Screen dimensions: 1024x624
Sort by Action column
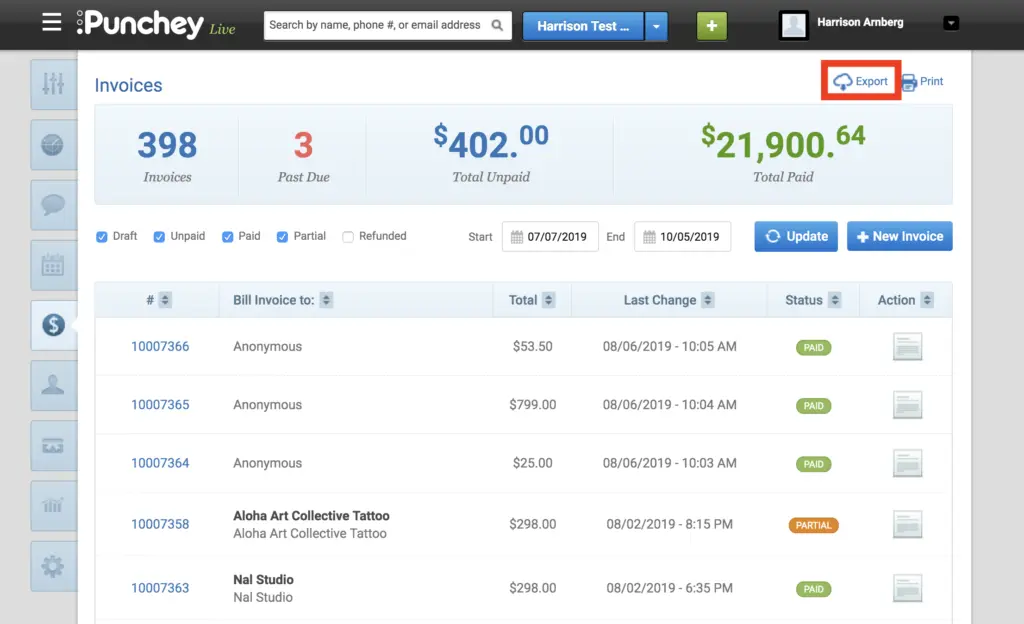(x=927, y=300)
